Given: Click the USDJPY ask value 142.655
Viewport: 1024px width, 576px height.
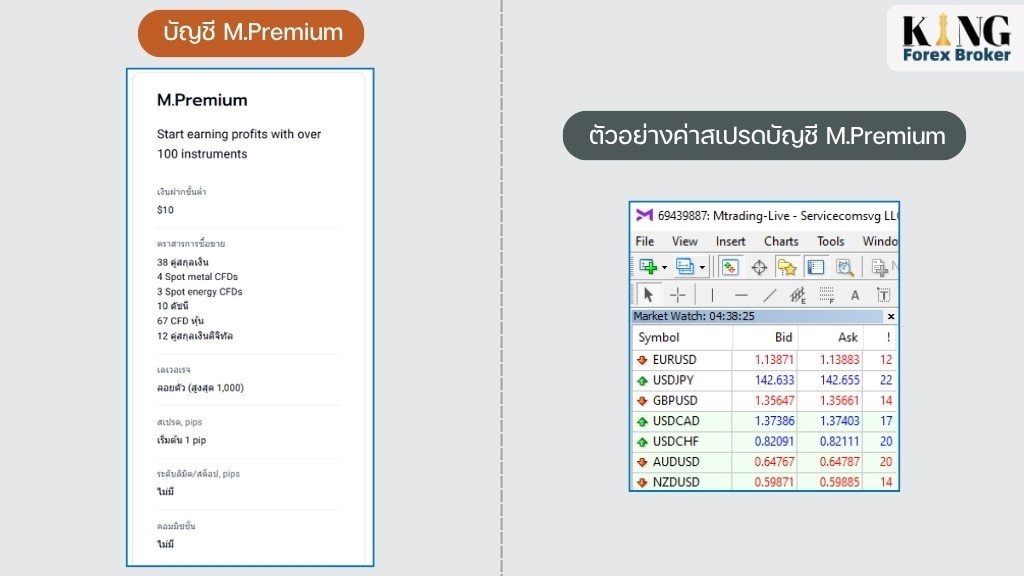Looking at the screenshot, I should pyautogui.click(x=840, y=380).
